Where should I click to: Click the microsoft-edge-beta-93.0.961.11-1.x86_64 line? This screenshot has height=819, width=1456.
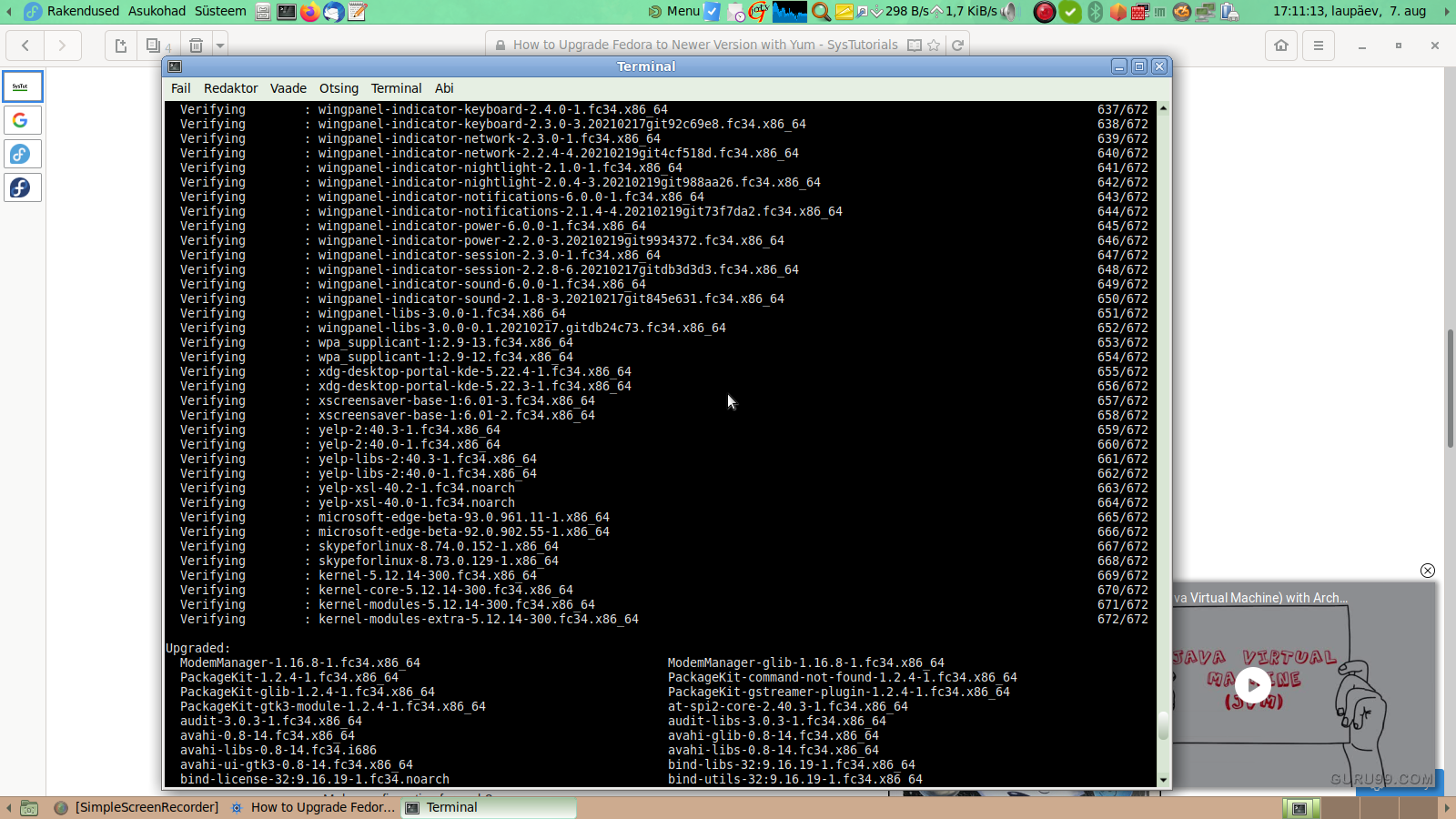(463, 517)
